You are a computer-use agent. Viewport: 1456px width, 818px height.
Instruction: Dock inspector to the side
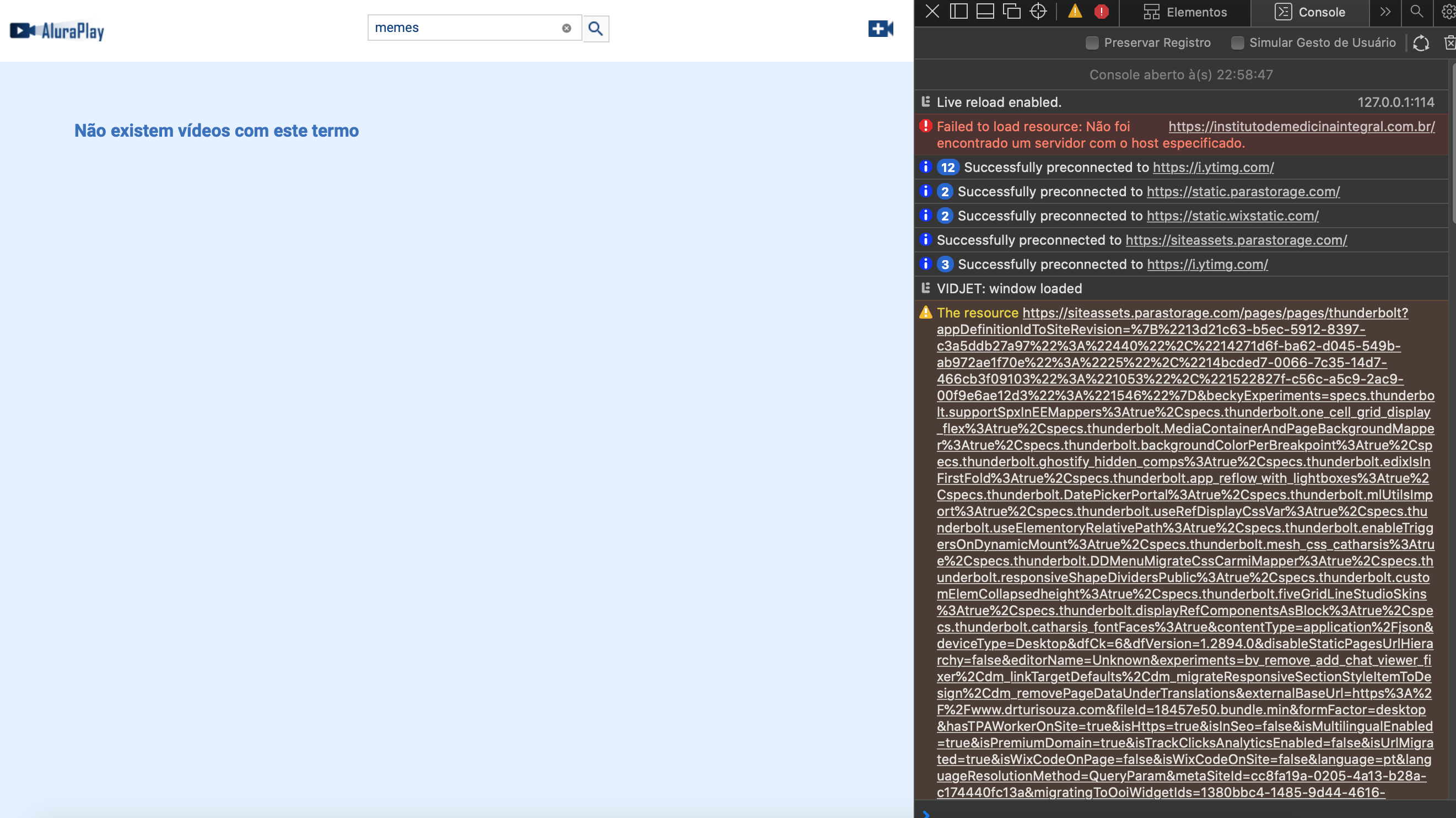[959, 12]
